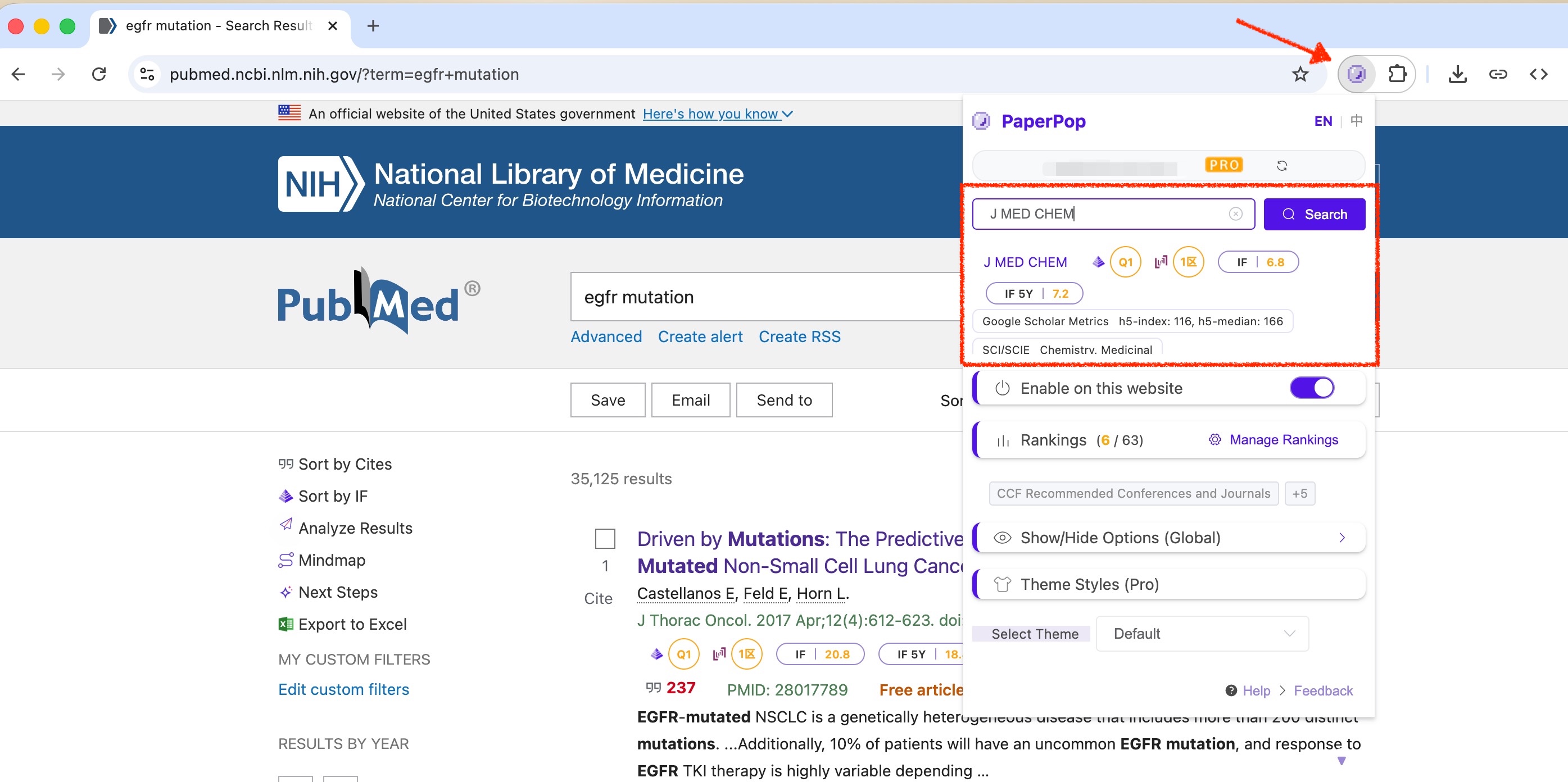Open the browser Extensions puzzle icon
The height and width of the screenshot is (782, 1568).
1397,74
